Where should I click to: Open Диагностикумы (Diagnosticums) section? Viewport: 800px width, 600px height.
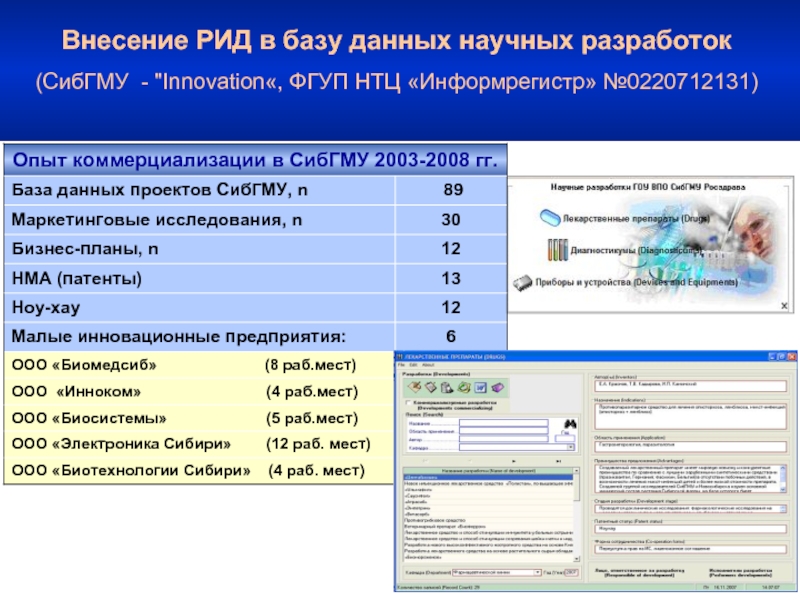tap(636, 250)
